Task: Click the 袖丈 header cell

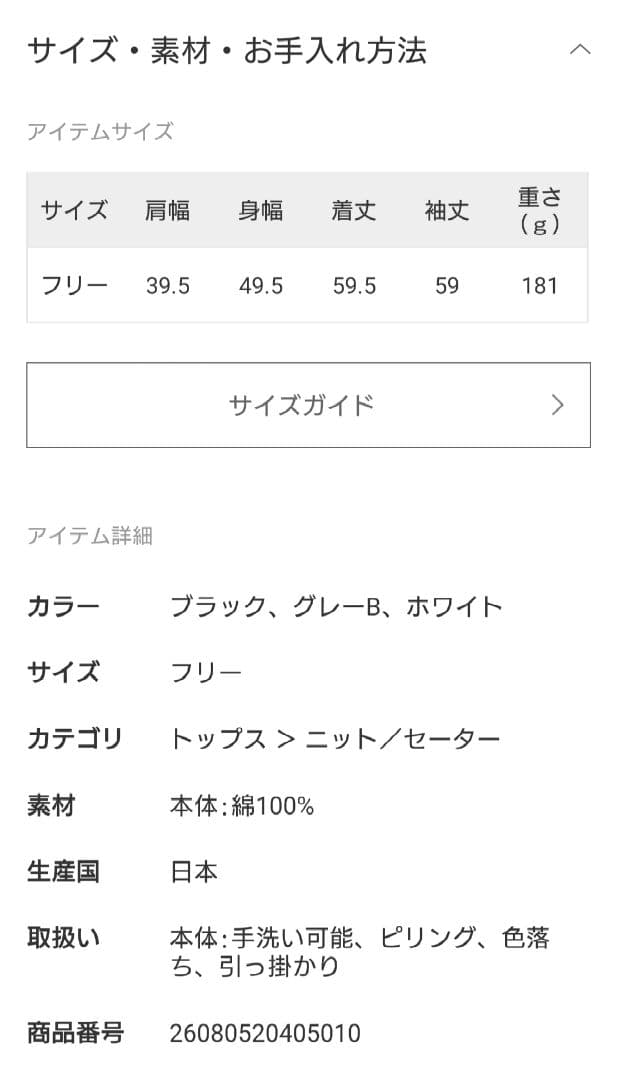Action: [x=445, y=211]
